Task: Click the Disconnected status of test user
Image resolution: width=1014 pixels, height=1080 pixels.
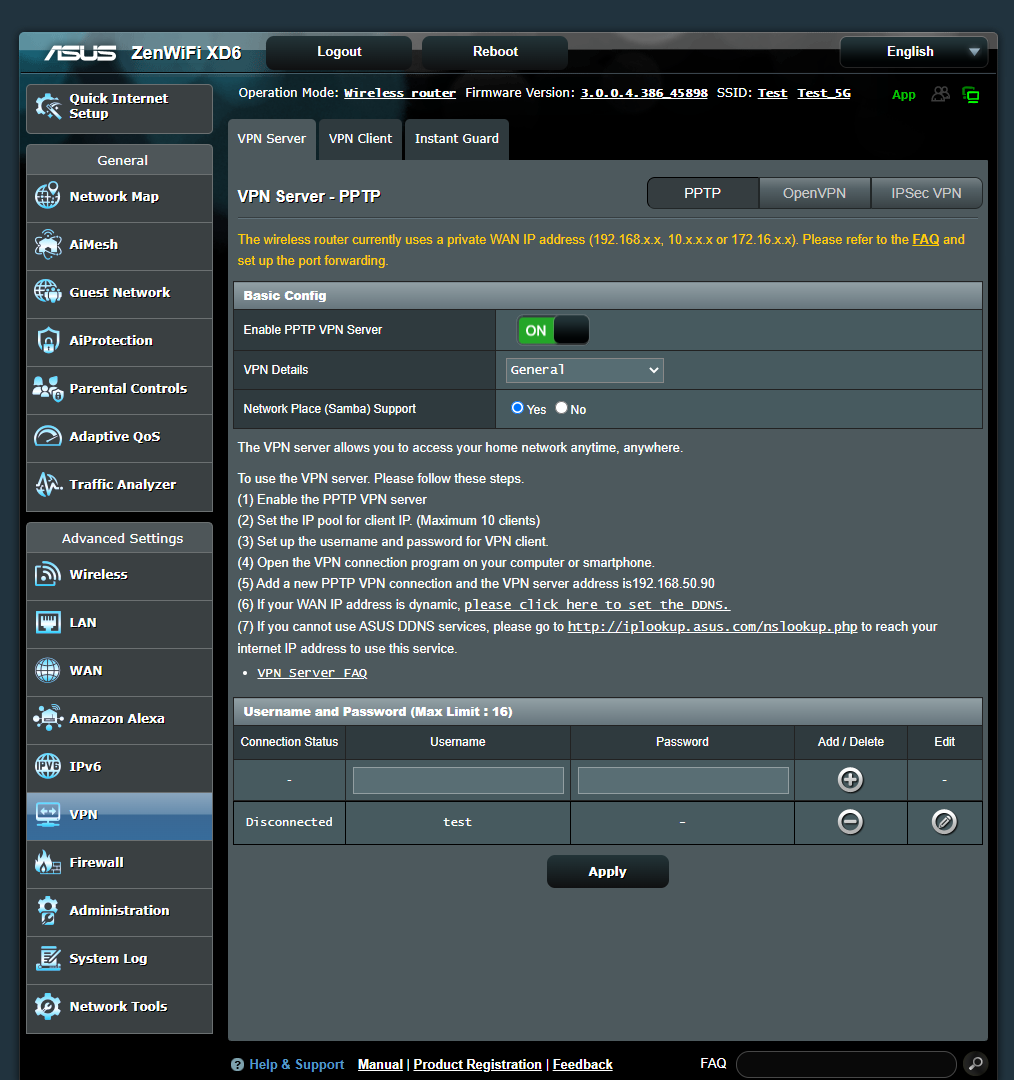Action: [289, 822]
